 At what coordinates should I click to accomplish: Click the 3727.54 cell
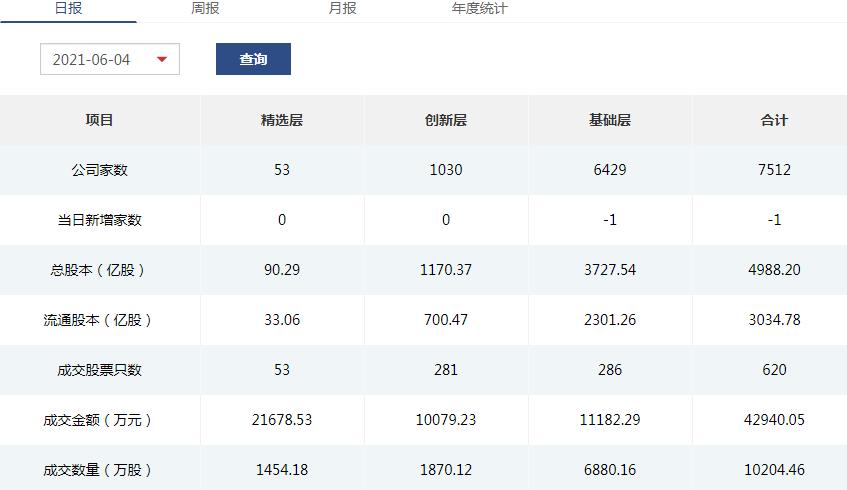click(x=610, y=270)
